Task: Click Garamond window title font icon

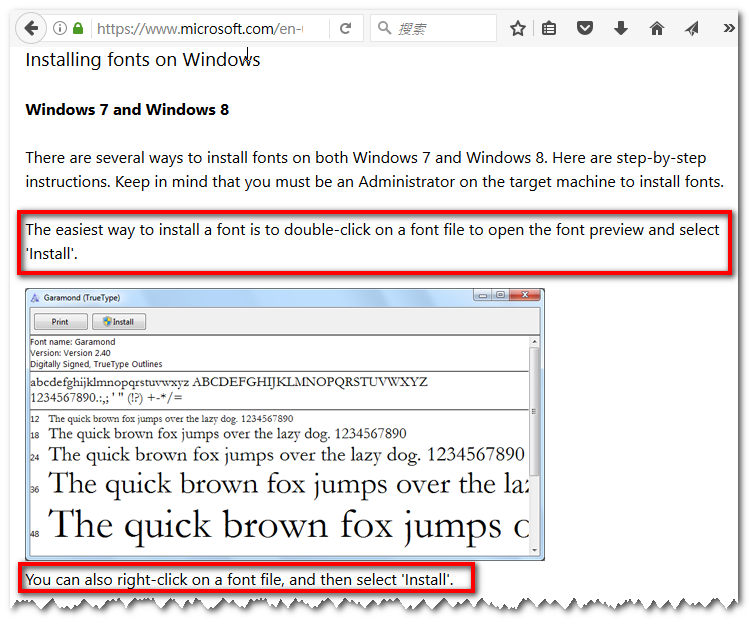Action: 35,298
